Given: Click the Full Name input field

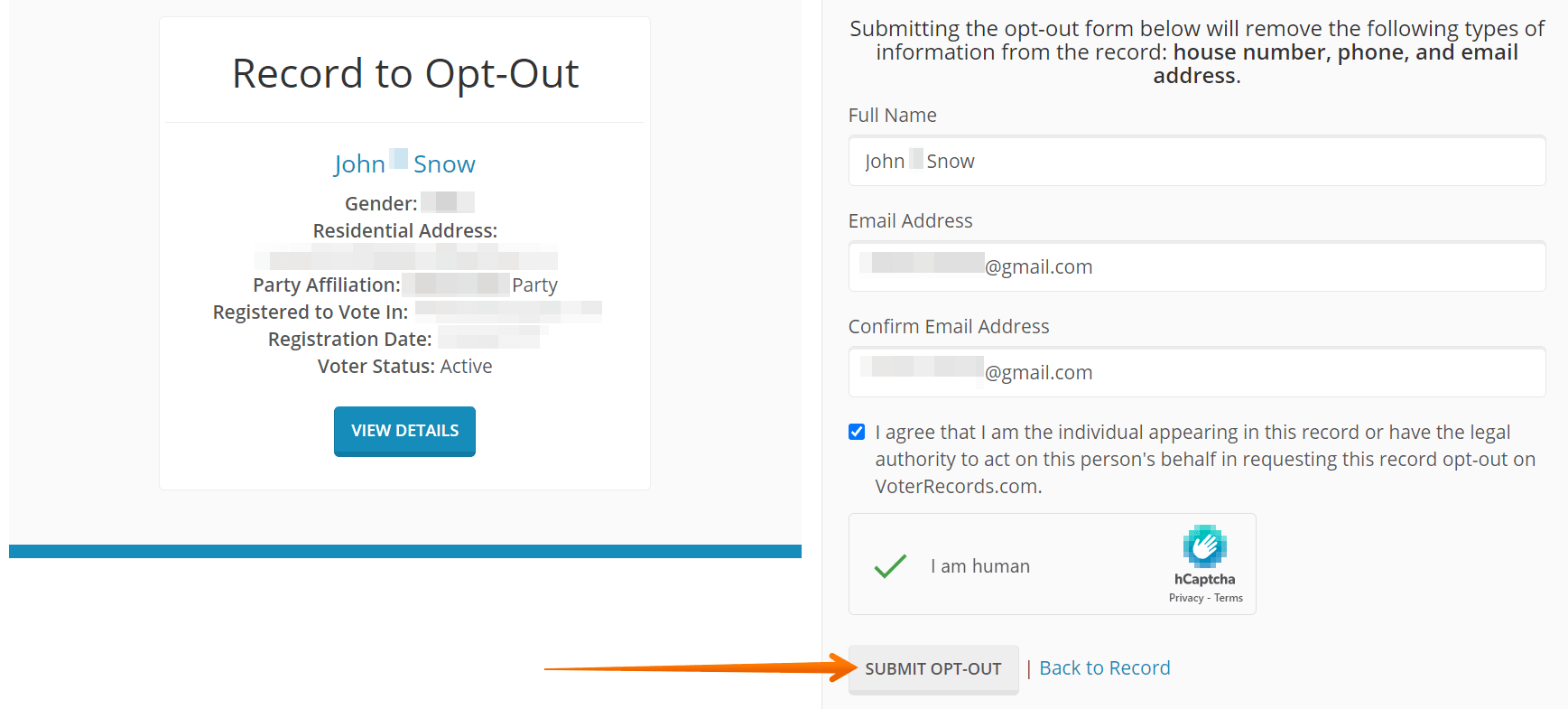Looking at the screenshot, I should click(x=1196, y=161).
